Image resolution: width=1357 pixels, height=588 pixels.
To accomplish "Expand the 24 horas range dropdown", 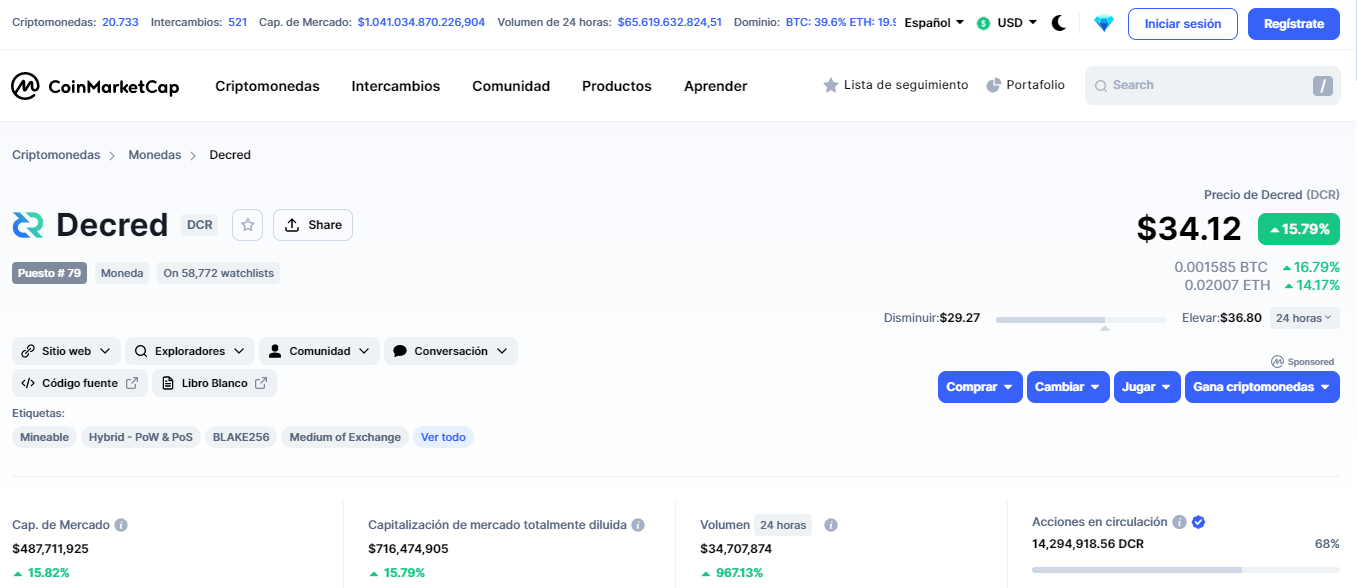I will (1304, 318).
